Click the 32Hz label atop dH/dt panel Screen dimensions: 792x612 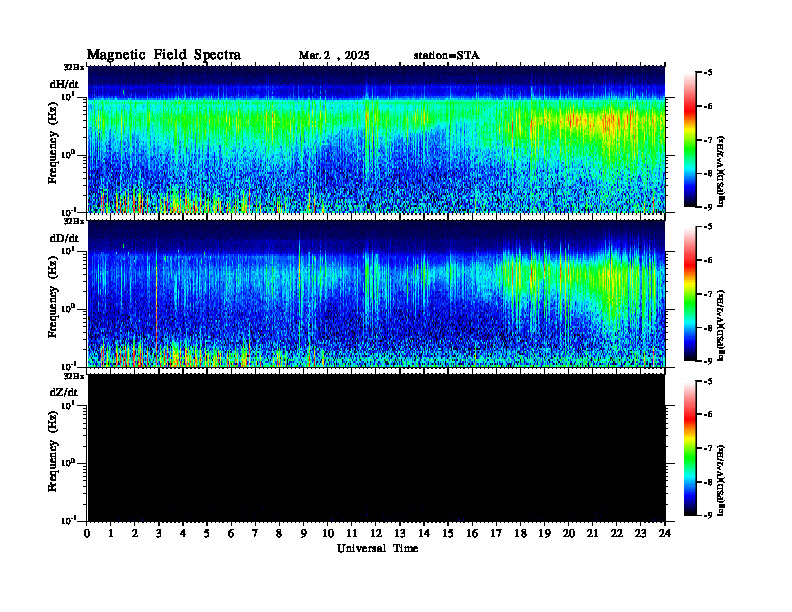(x=74, y=67)
